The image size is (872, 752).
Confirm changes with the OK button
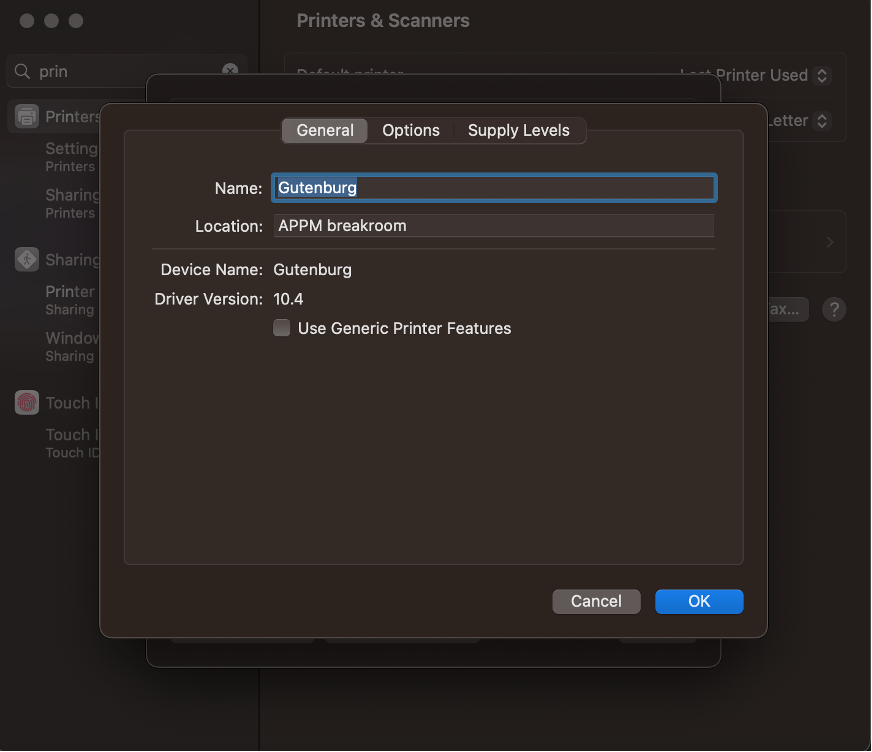pos(698,601)
